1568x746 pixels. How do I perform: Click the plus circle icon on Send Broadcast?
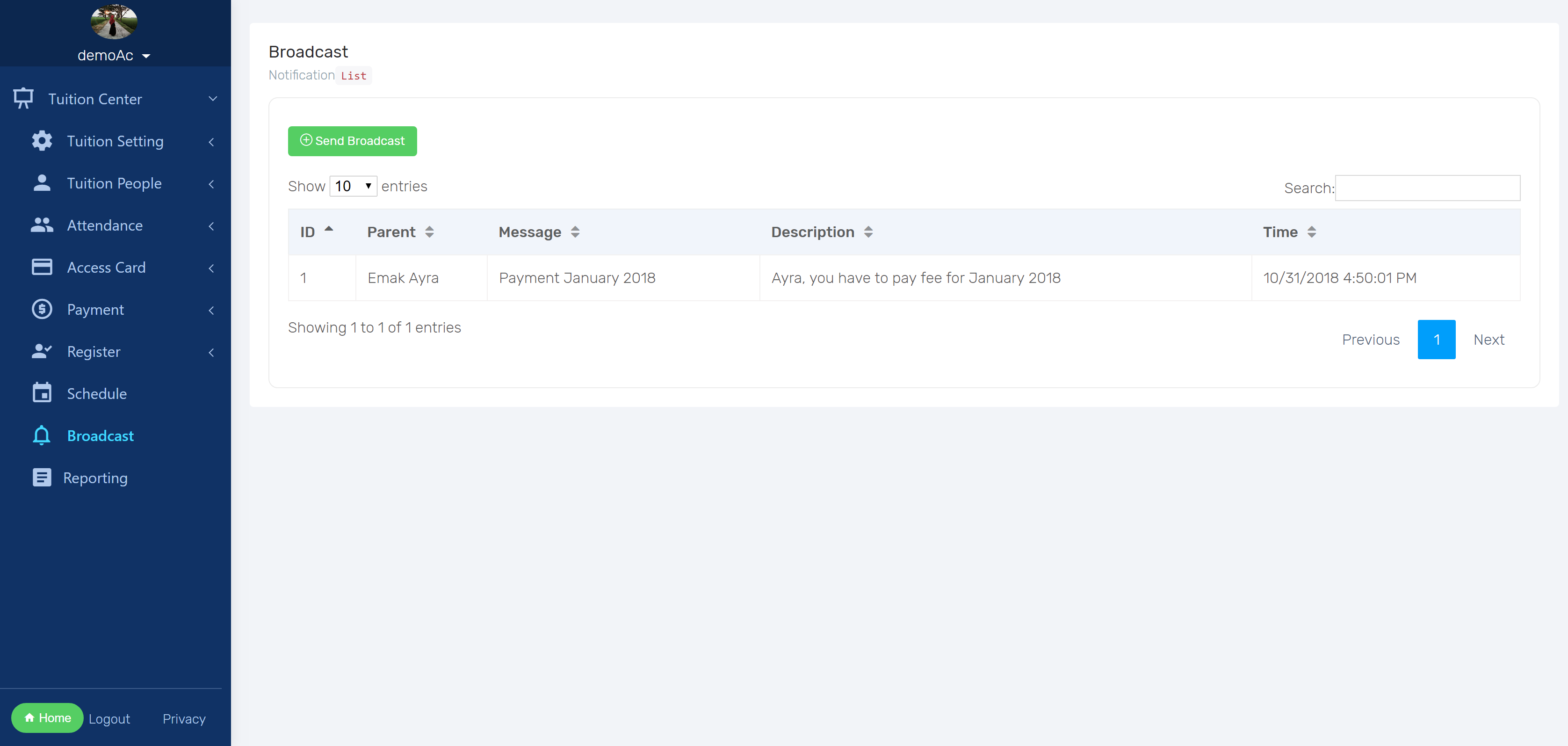(306, 140)
